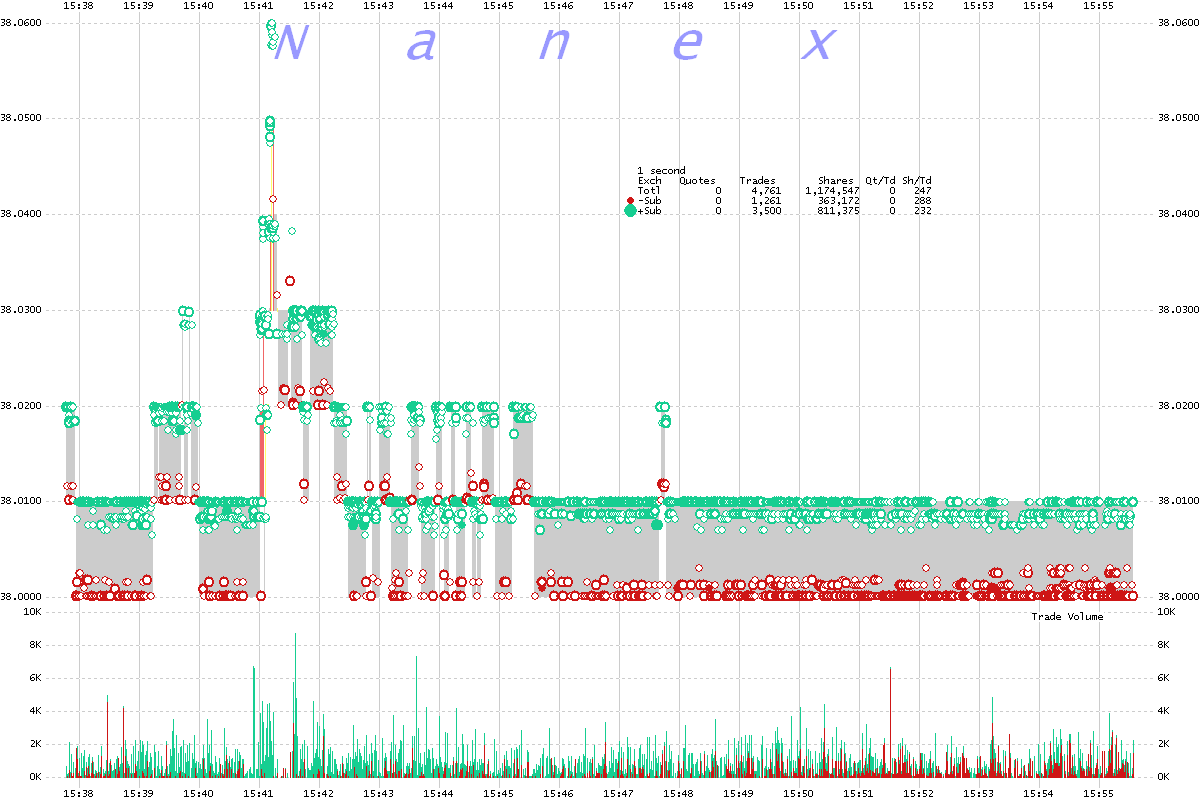Click 2K on the right volume axis
Image resolution: width=1200 pixels, height=800 pixels.
pos(1163,745)
